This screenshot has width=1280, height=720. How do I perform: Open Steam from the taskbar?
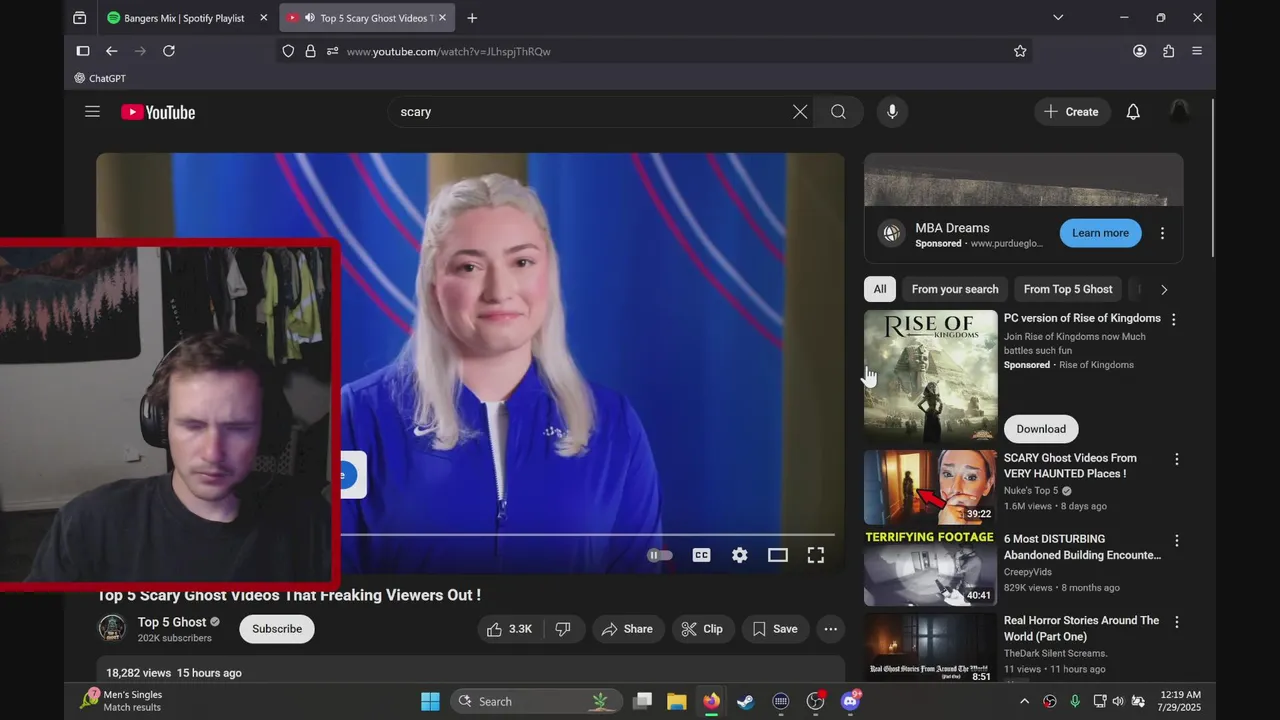tap(746, 701)
